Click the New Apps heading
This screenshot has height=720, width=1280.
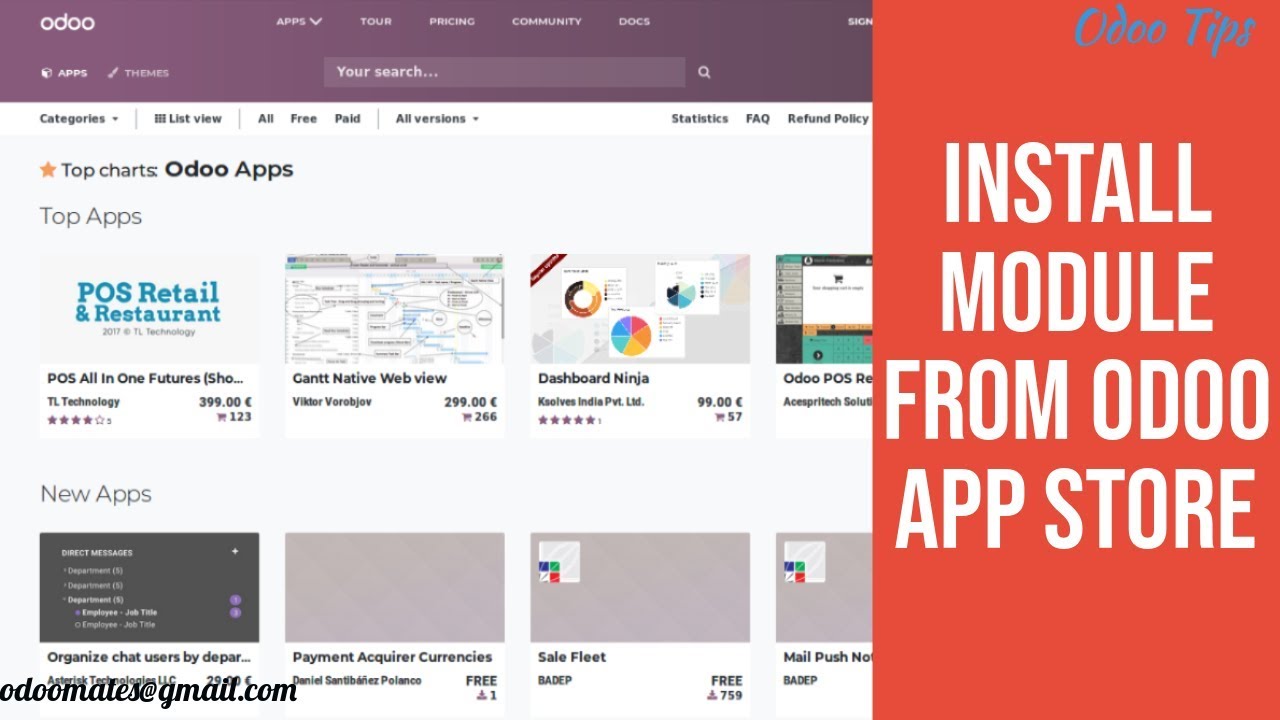(x=96, y=494)
